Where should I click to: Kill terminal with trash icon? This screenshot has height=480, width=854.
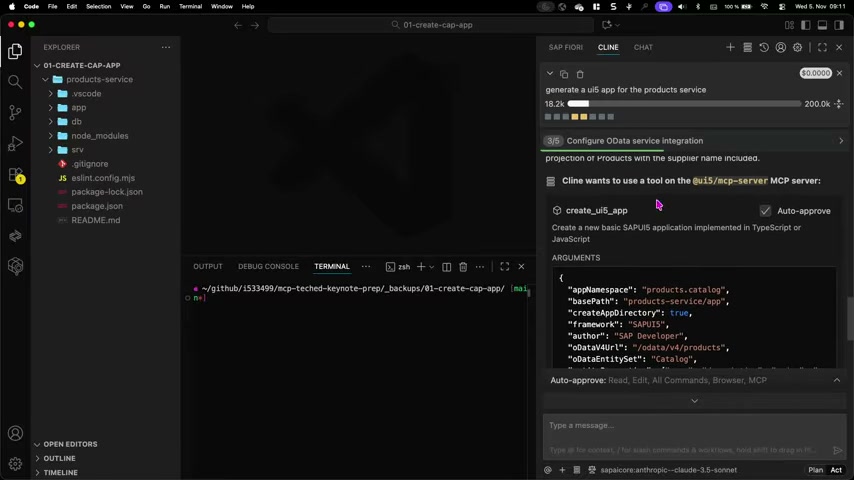[463, 266]
